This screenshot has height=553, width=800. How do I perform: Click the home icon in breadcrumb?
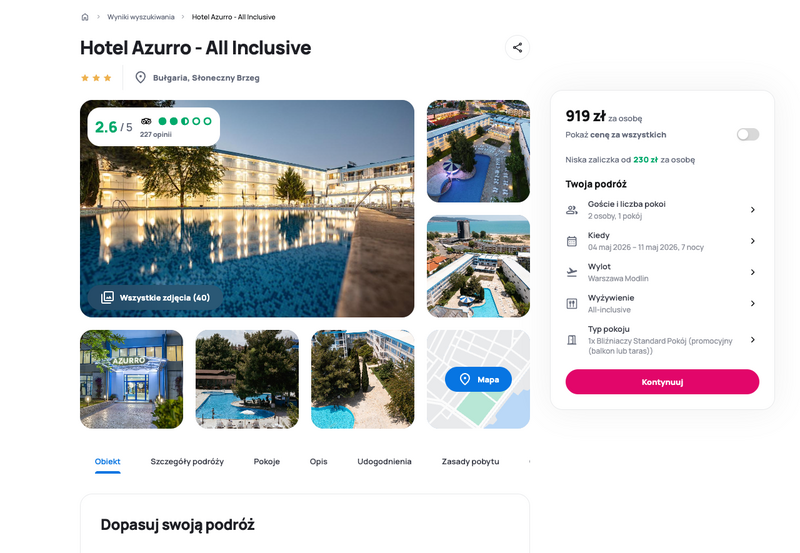85,17
